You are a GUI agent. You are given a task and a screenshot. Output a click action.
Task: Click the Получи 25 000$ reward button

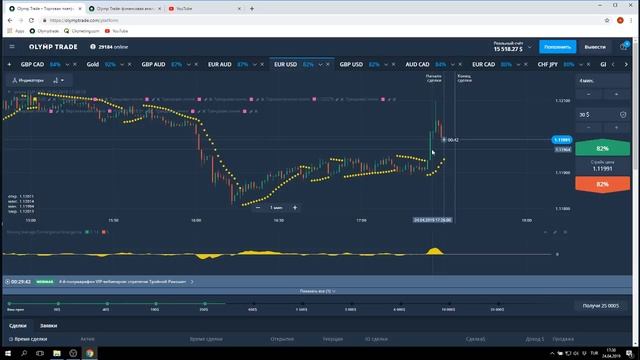coord(600,306)
